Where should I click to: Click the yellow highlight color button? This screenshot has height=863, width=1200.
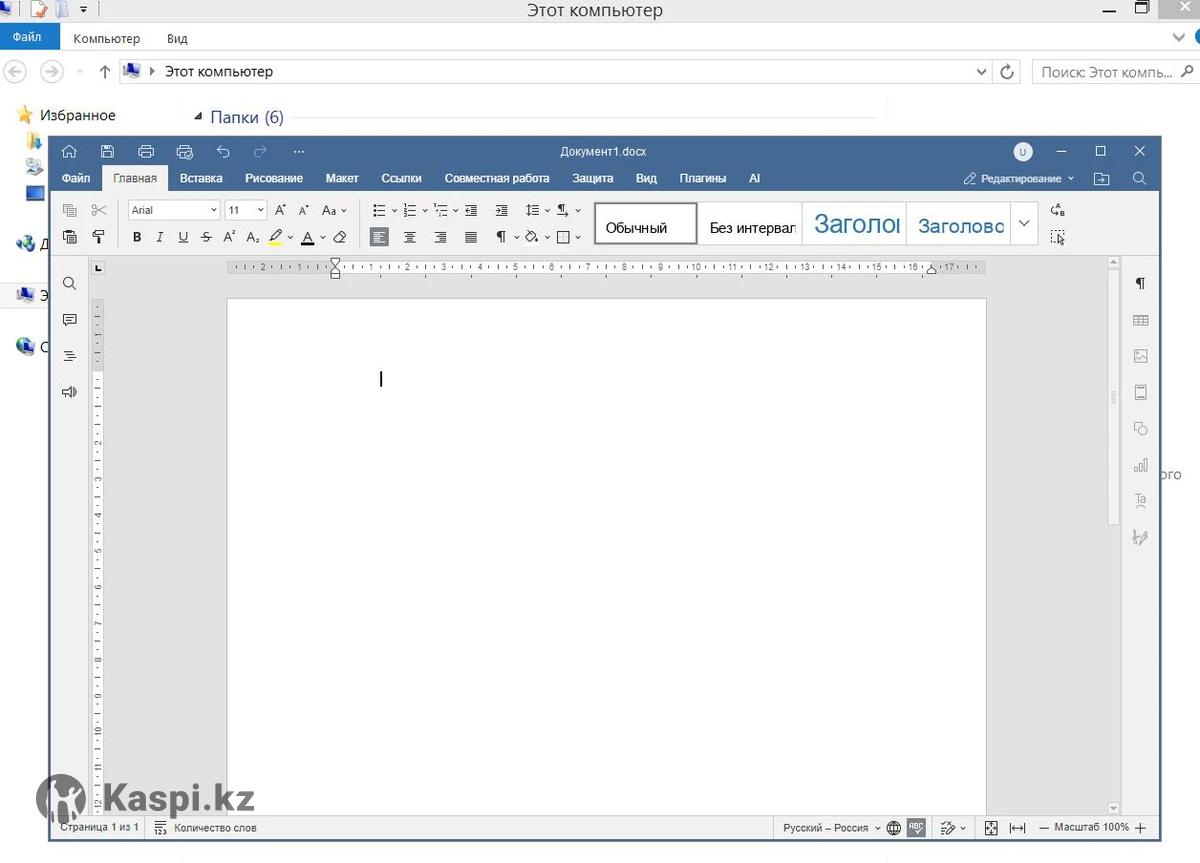pyautogui.click(x=276, y=237)
